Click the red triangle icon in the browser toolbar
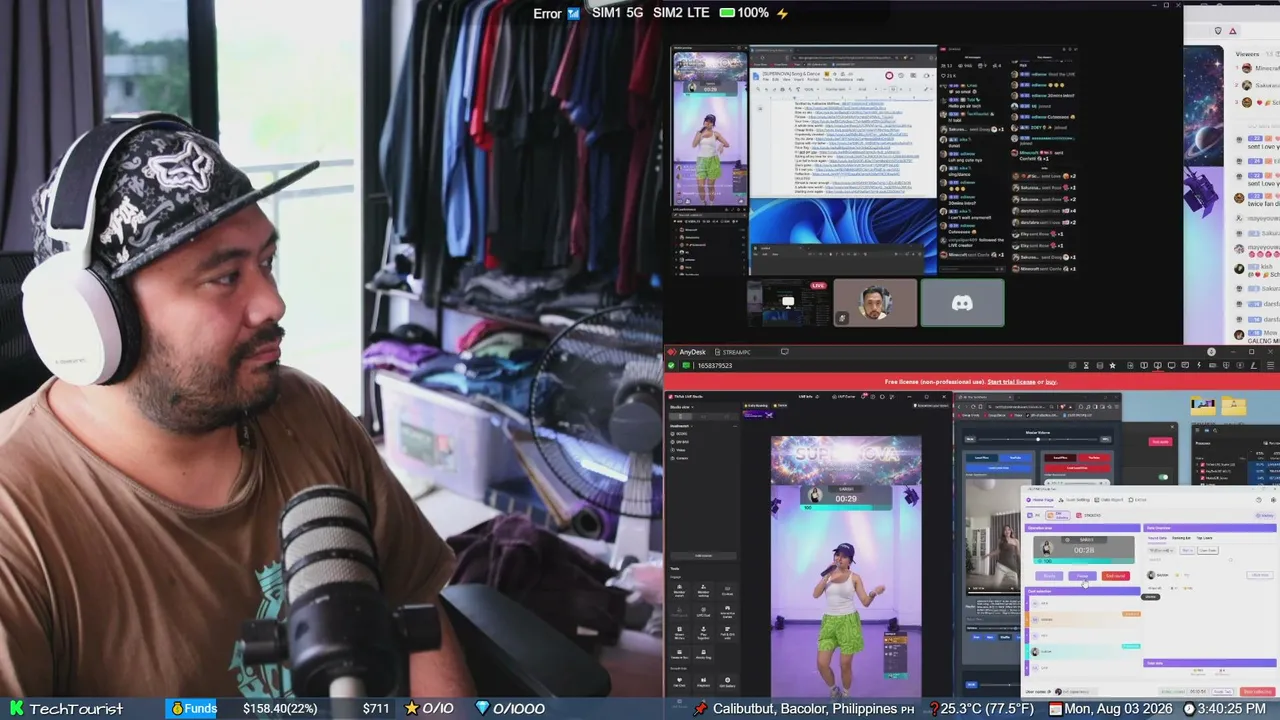This screenshot has height=720, width=1280. [1233, 31]
